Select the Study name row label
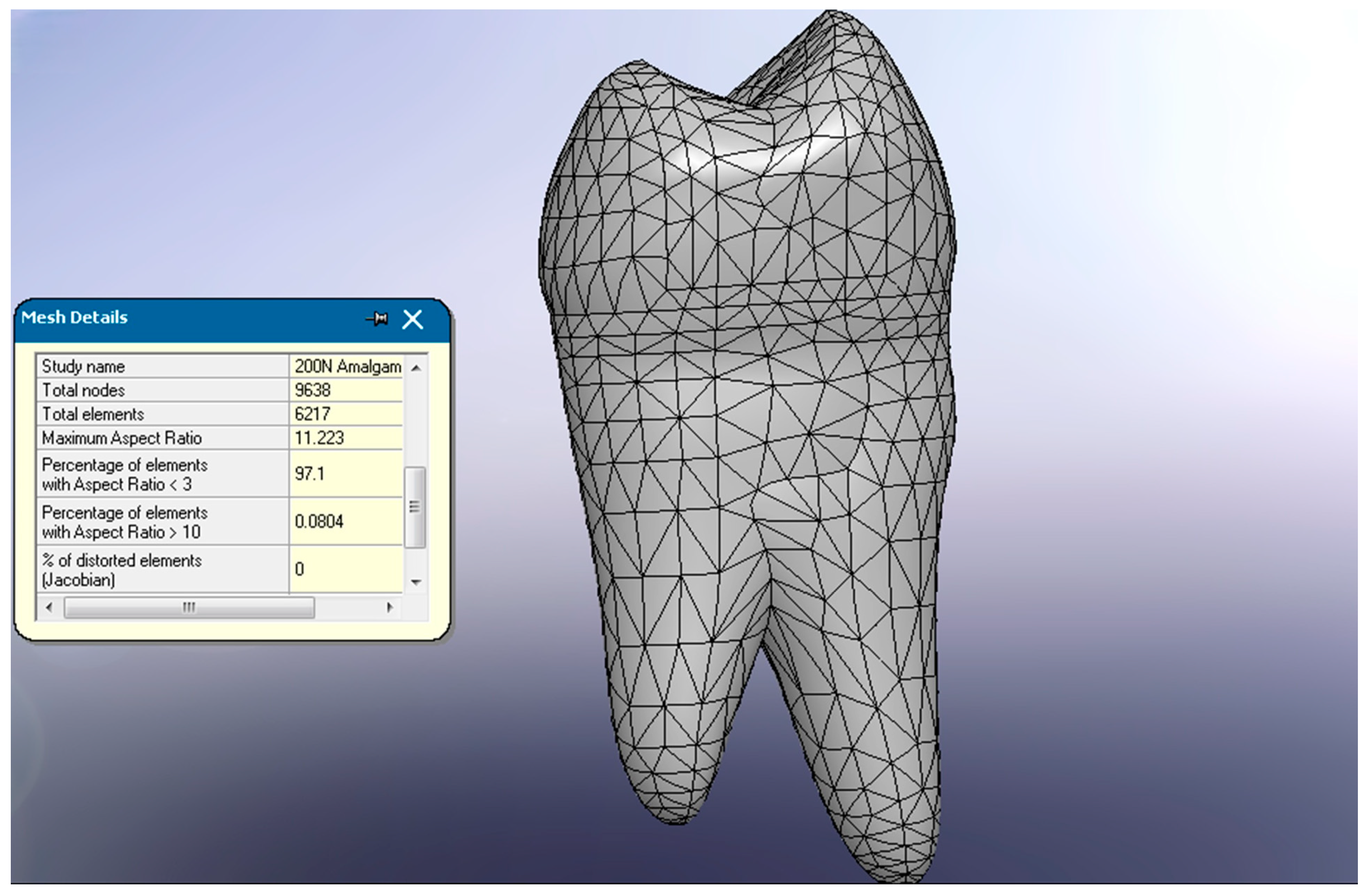 coord(84,366)
